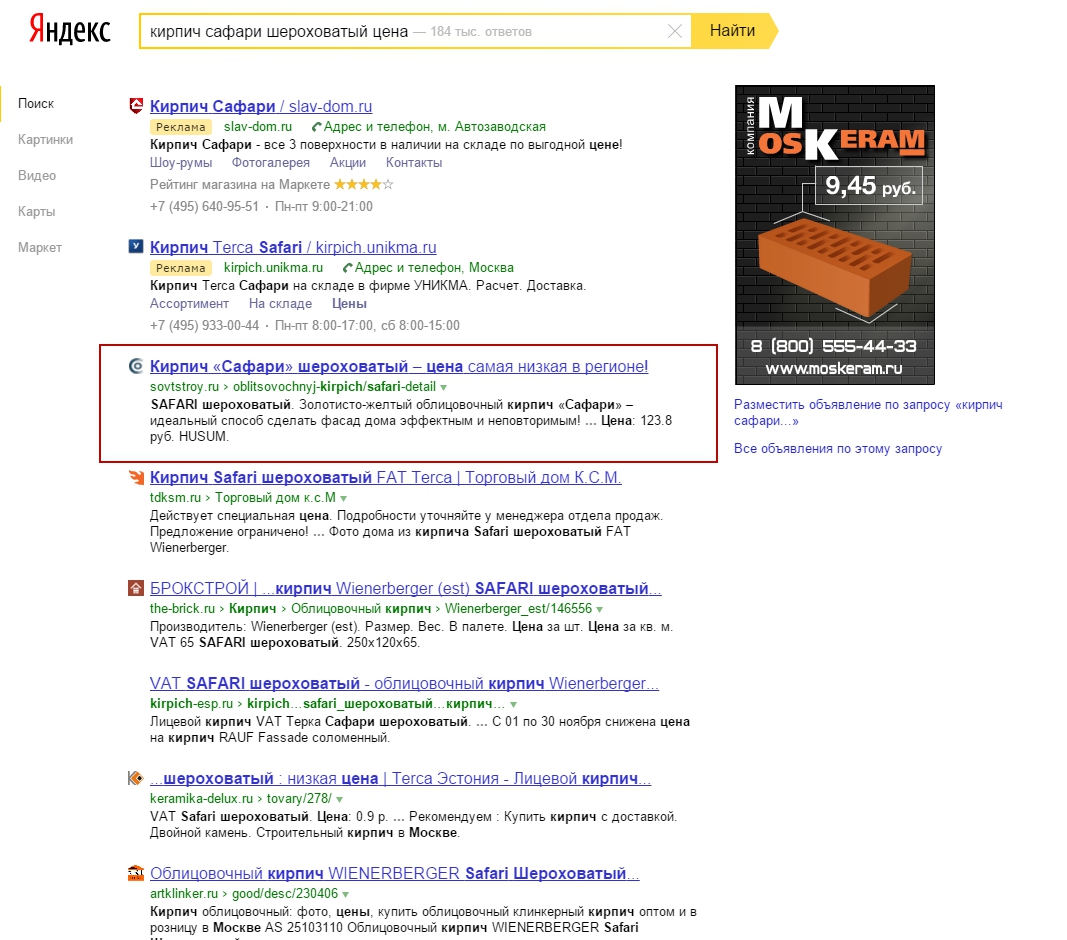Switch to Карты in sidebar
Image resolution: width=1067 pixels, height=940 pixels.
pyautogui.click(x=37, y=212)
